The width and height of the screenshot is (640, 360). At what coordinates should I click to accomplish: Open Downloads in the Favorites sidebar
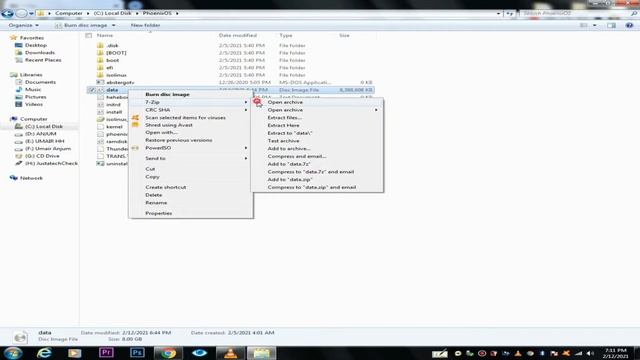click(x=40, y=53)
